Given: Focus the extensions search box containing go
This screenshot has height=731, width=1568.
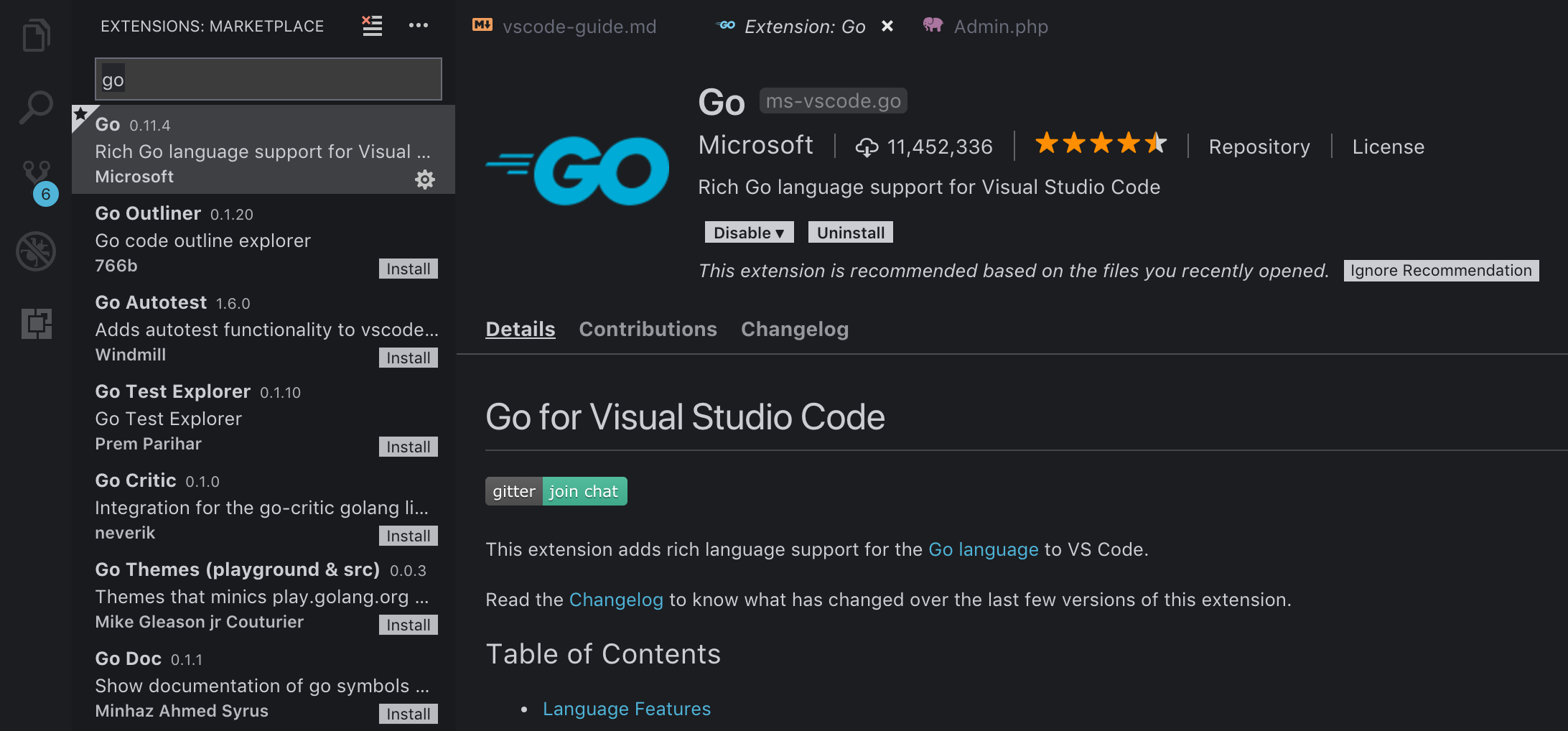Looking at the screenshot, I should [269, 79].
